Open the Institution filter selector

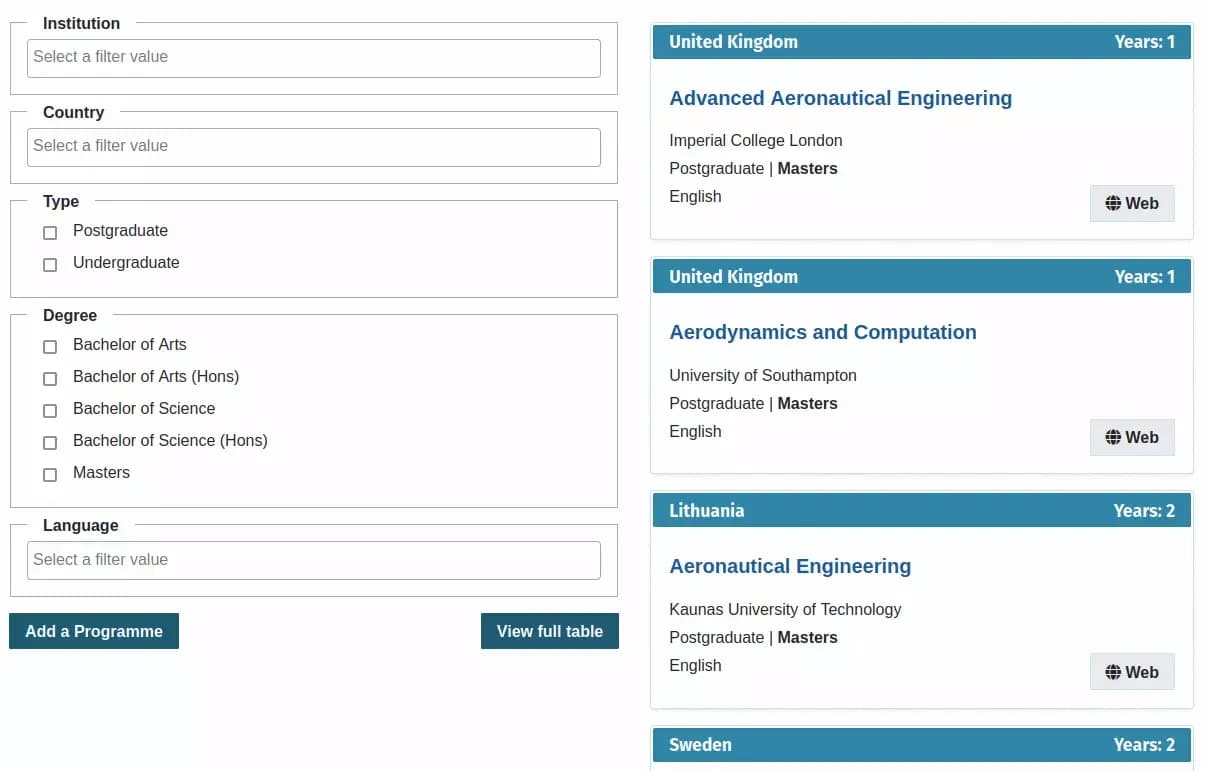313,58
